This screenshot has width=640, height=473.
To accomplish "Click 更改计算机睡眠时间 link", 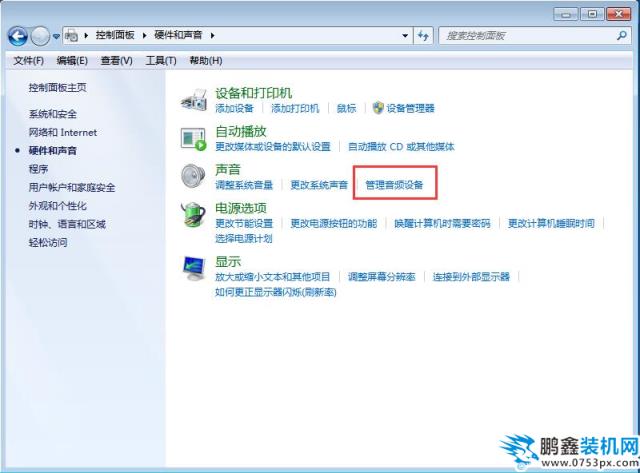I will [551, 224].
